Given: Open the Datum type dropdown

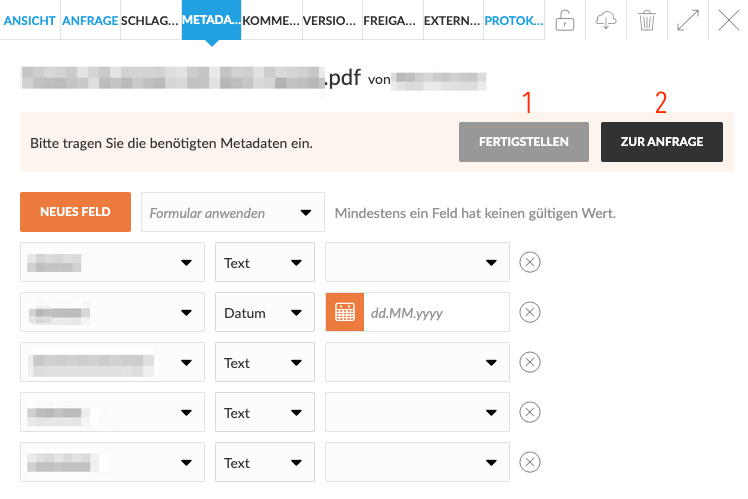Looking at the screenshot, I should click(265, 312).
